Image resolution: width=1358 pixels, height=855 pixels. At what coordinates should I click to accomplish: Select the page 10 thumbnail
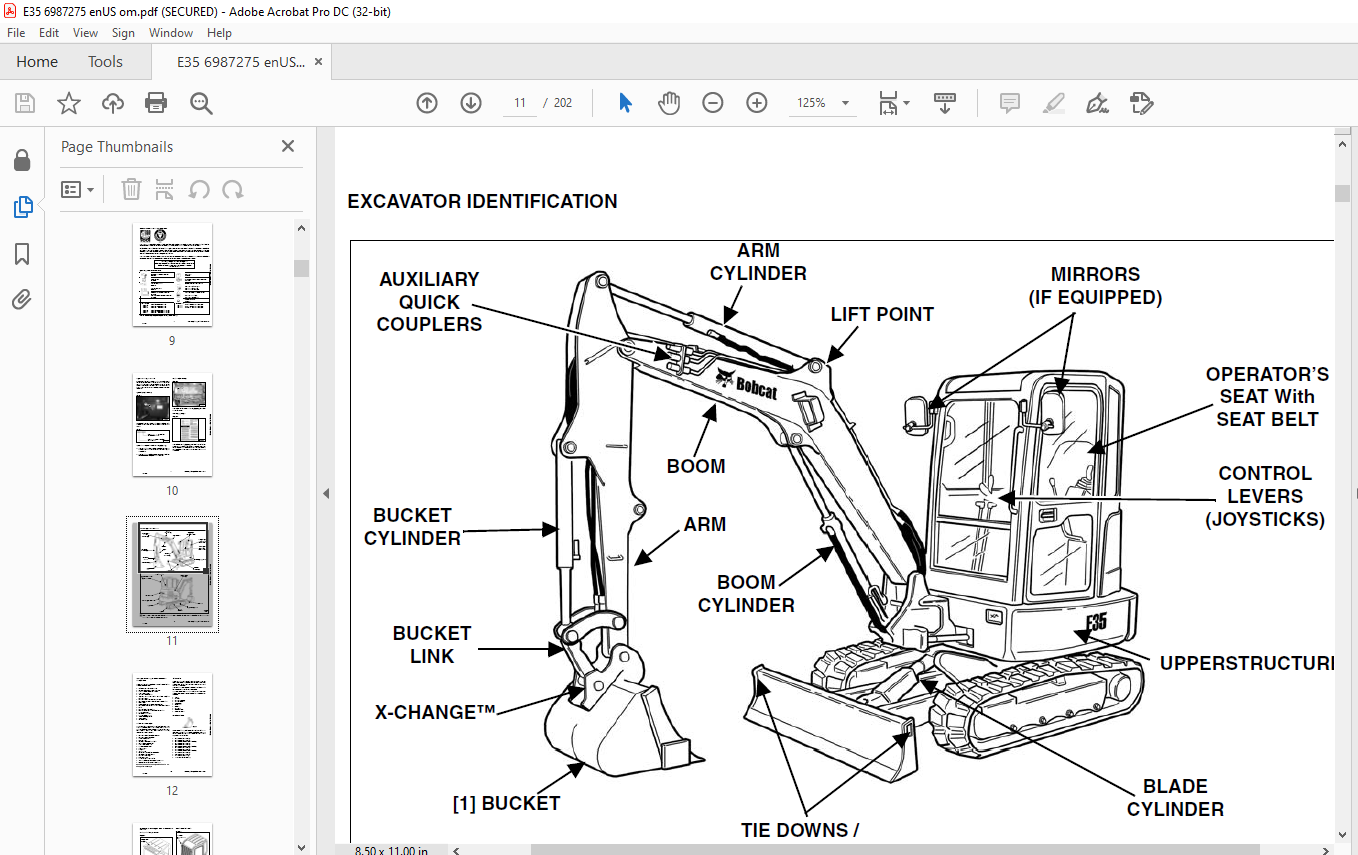172,425
